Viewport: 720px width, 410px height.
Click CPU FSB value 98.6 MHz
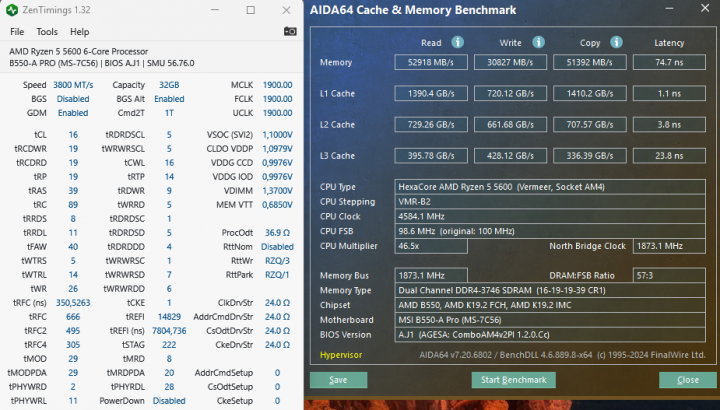(550, 231)
